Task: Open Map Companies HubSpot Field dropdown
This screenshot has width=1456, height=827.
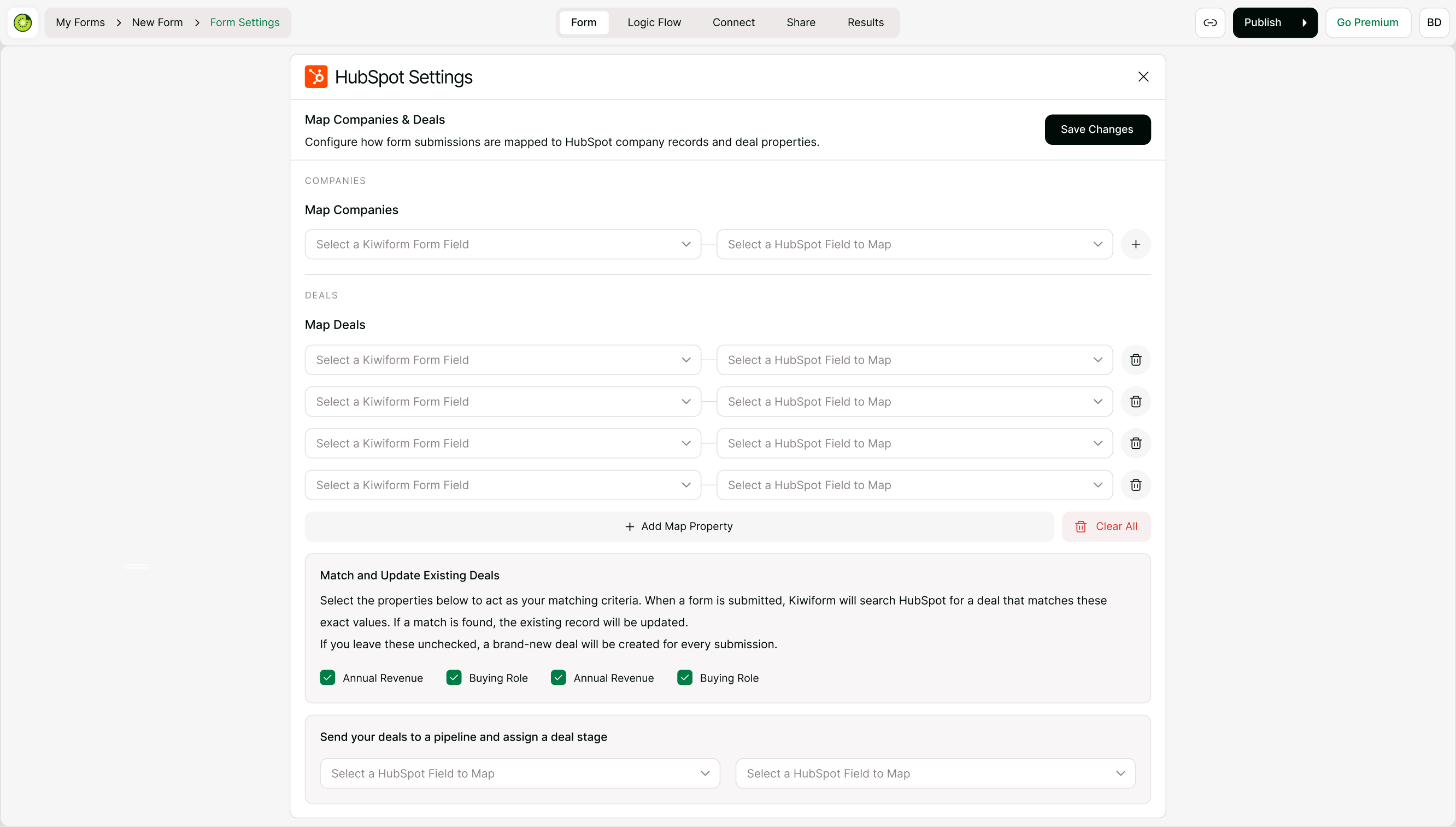Action: (x=915, y=244)
